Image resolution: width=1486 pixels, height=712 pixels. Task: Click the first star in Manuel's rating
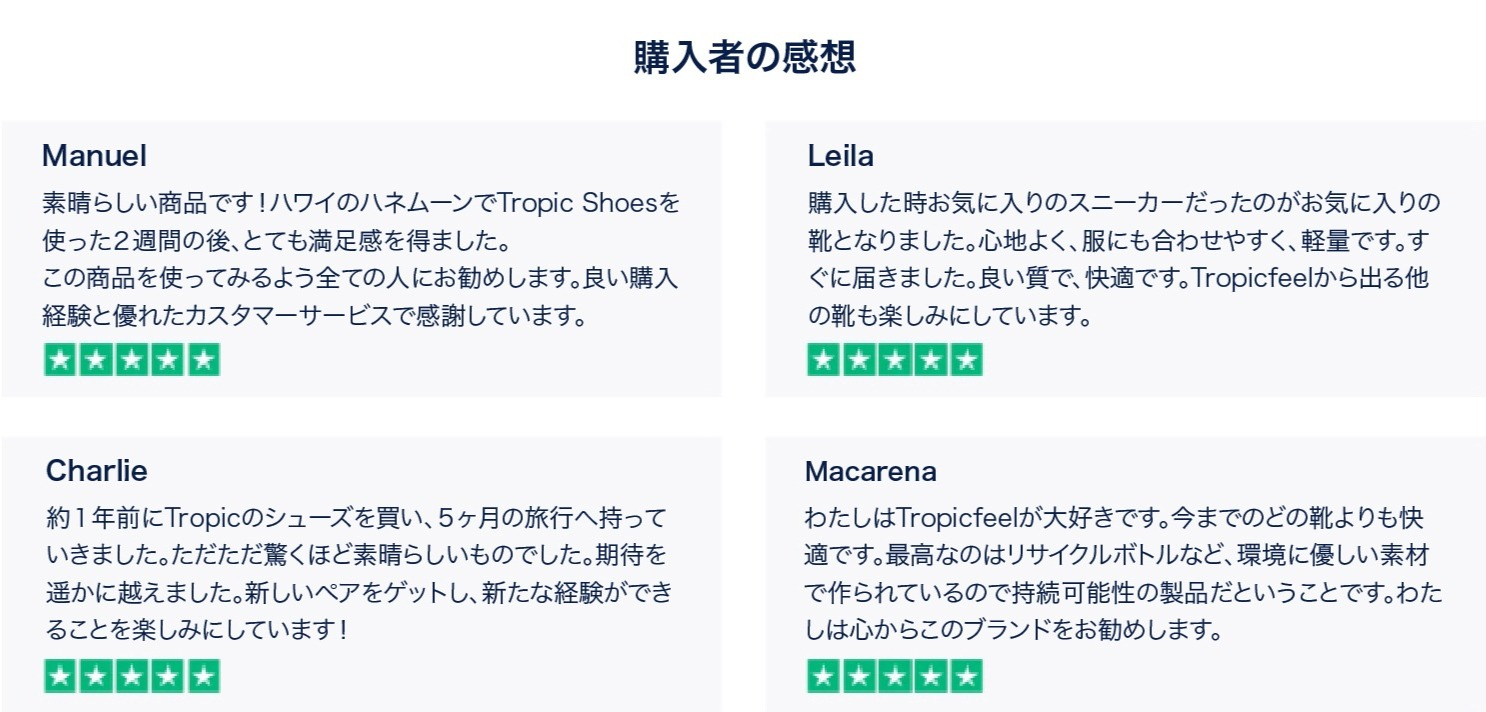point(60,360)
